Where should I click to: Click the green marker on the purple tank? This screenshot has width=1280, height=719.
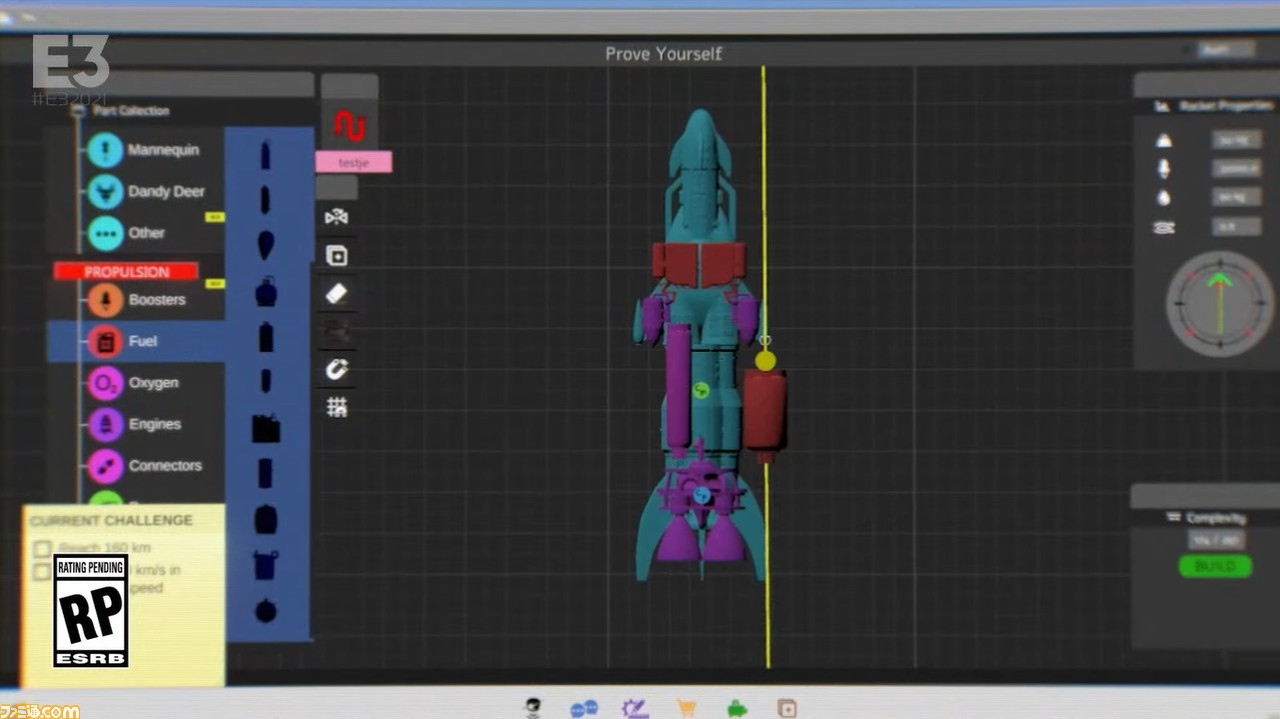pos(701,390)
